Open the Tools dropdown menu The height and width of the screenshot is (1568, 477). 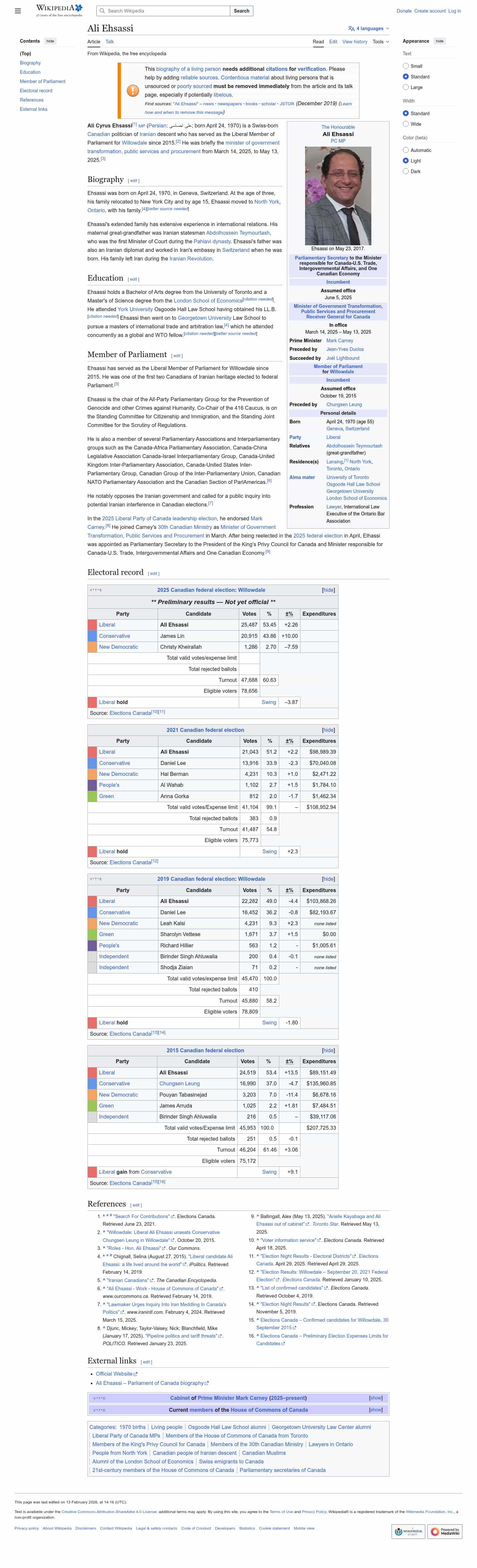[381, 42]
